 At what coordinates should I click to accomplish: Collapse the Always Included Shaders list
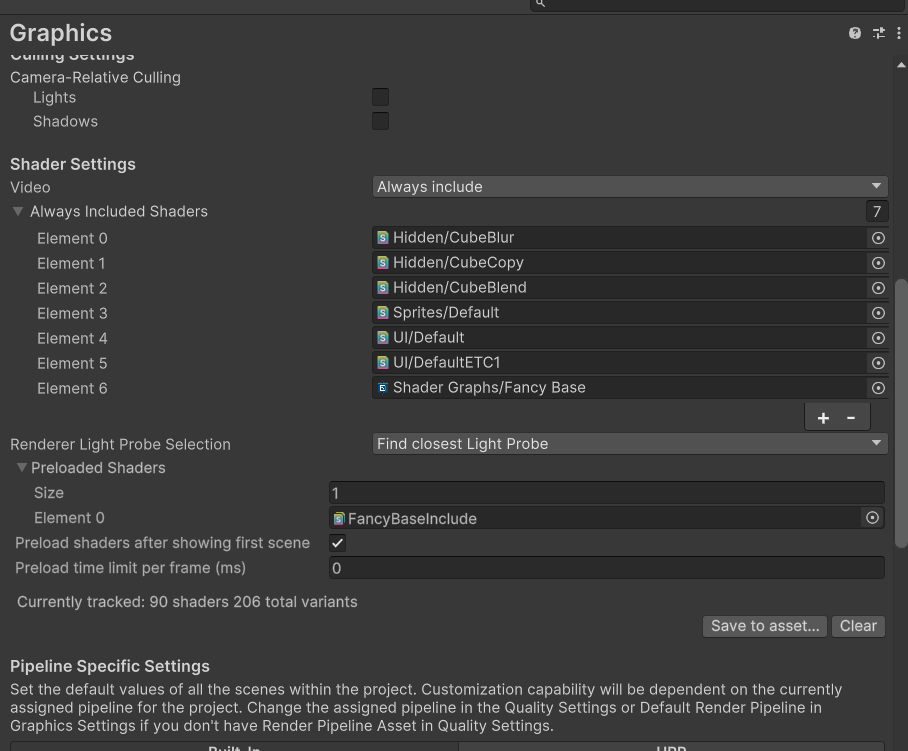(x=18, y=211)
